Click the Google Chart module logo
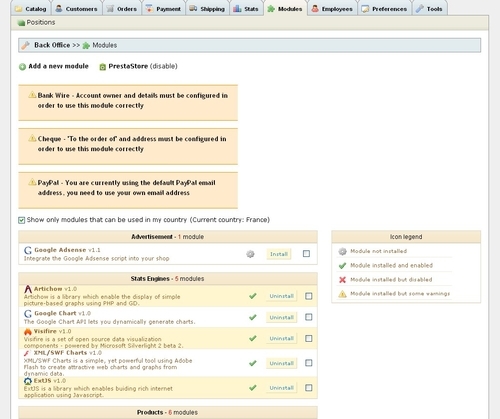 28,313
